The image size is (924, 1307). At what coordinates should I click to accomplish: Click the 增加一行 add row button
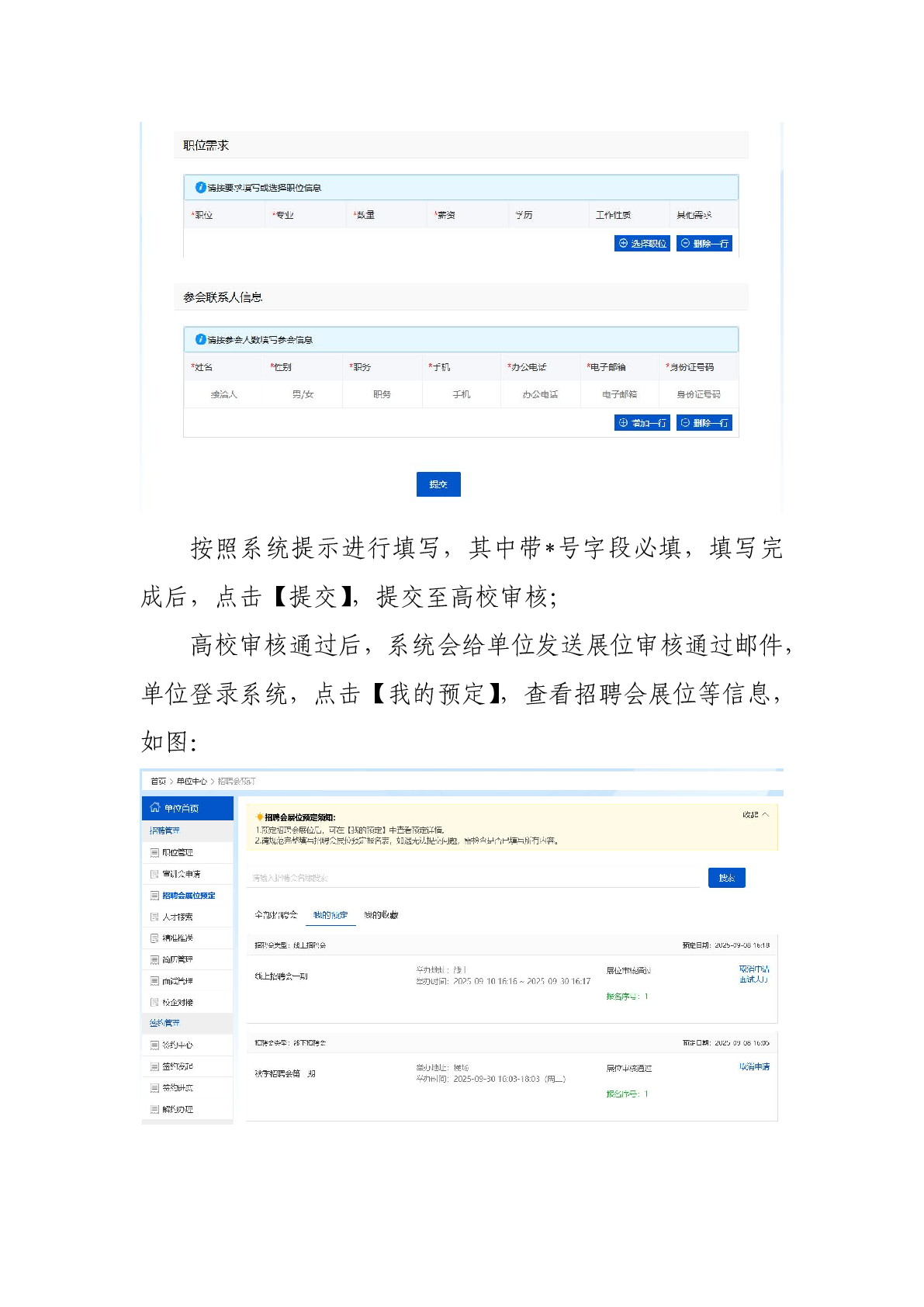coord(642,423)
